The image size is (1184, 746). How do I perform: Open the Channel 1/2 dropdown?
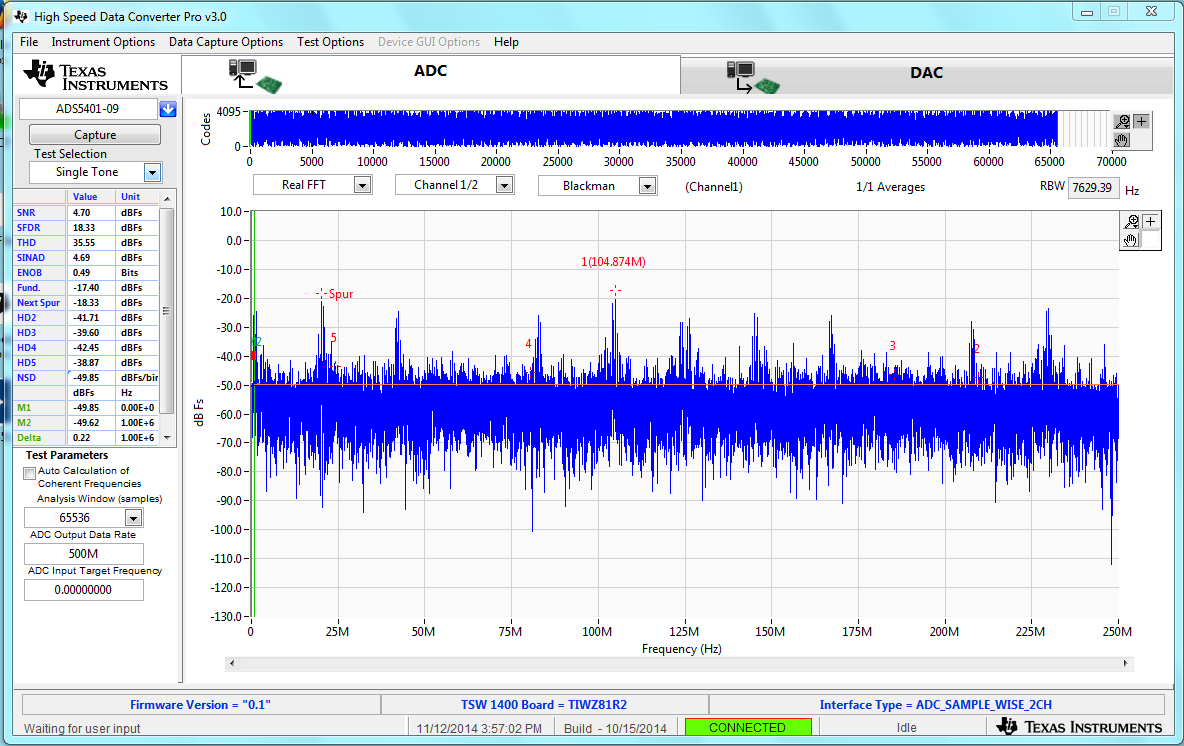[x=504, y=186]
